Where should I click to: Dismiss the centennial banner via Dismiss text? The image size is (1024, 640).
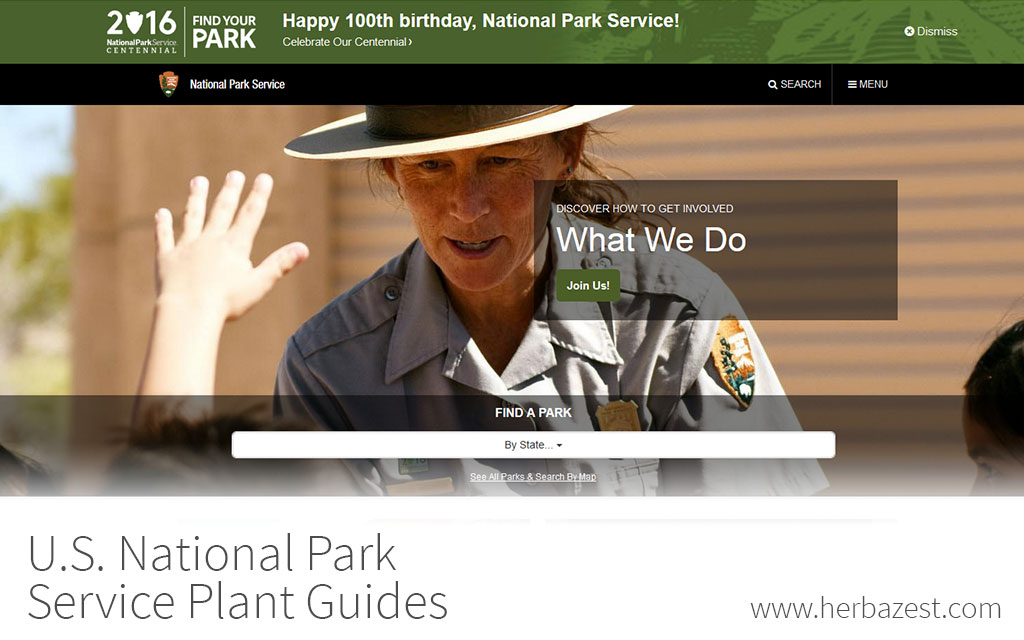pyautogui.click(x=937, y=32)
